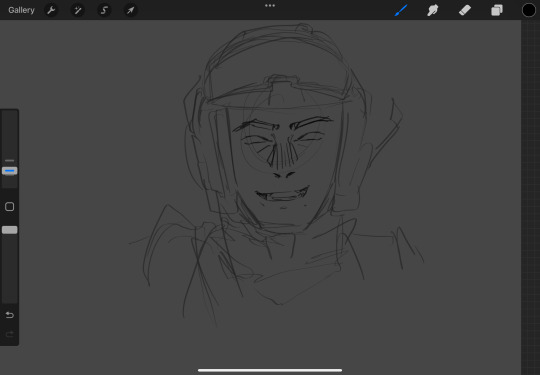Screen dimensions: 540x375
Task: Select the Smudge tool
Action: pos(433,10)
